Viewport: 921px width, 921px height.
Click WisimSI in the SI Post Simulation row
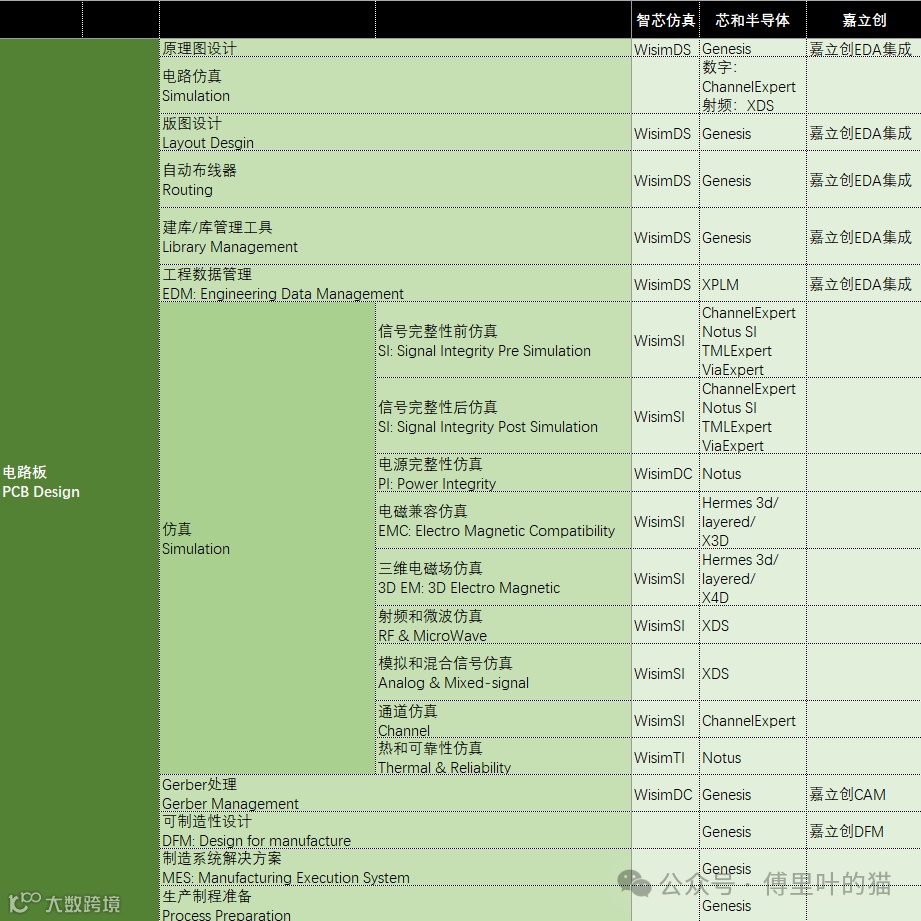pos(663,416)
